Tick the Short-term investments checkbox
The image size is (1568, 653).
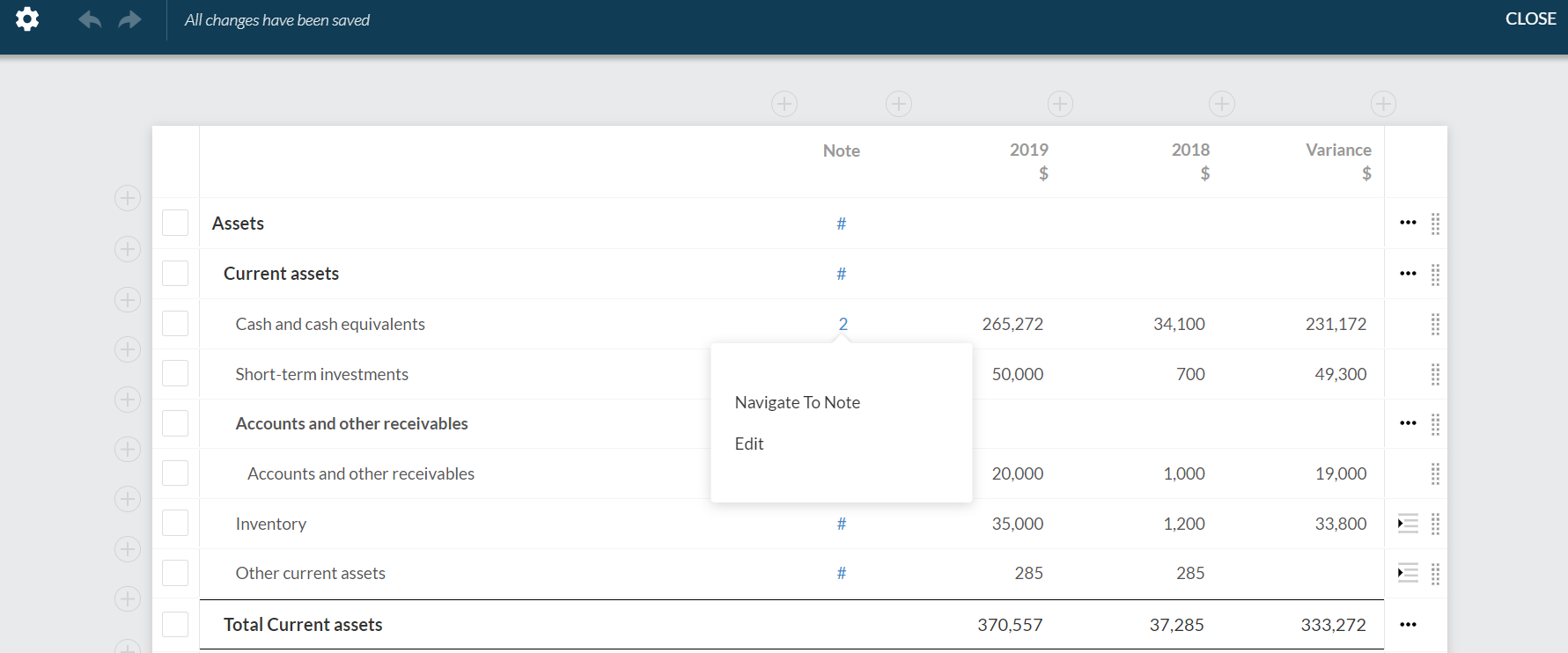point(175,374)
